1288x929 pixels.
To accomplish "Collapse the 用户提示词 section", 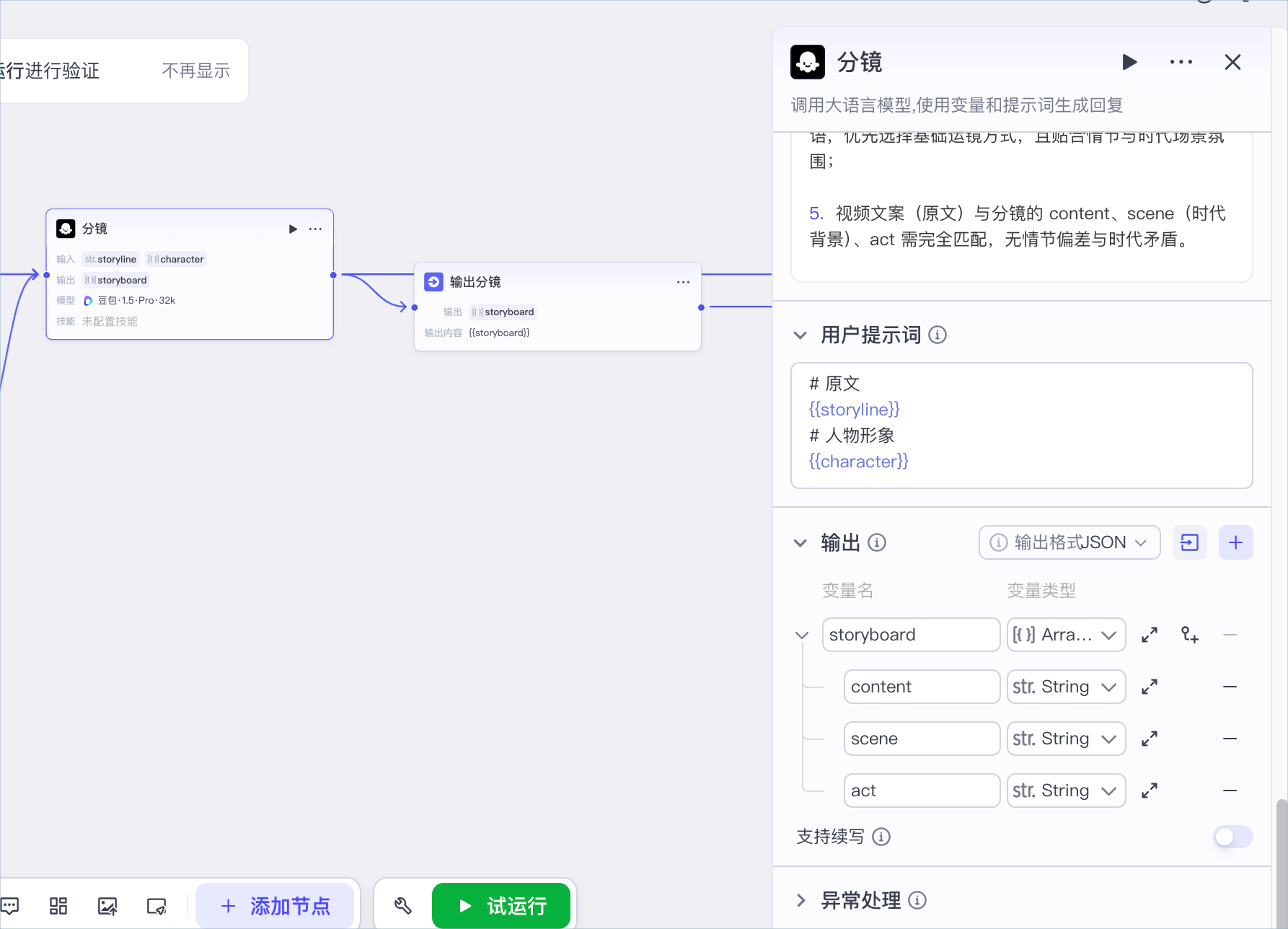I will pyautogui.click(x=800, y=335).
